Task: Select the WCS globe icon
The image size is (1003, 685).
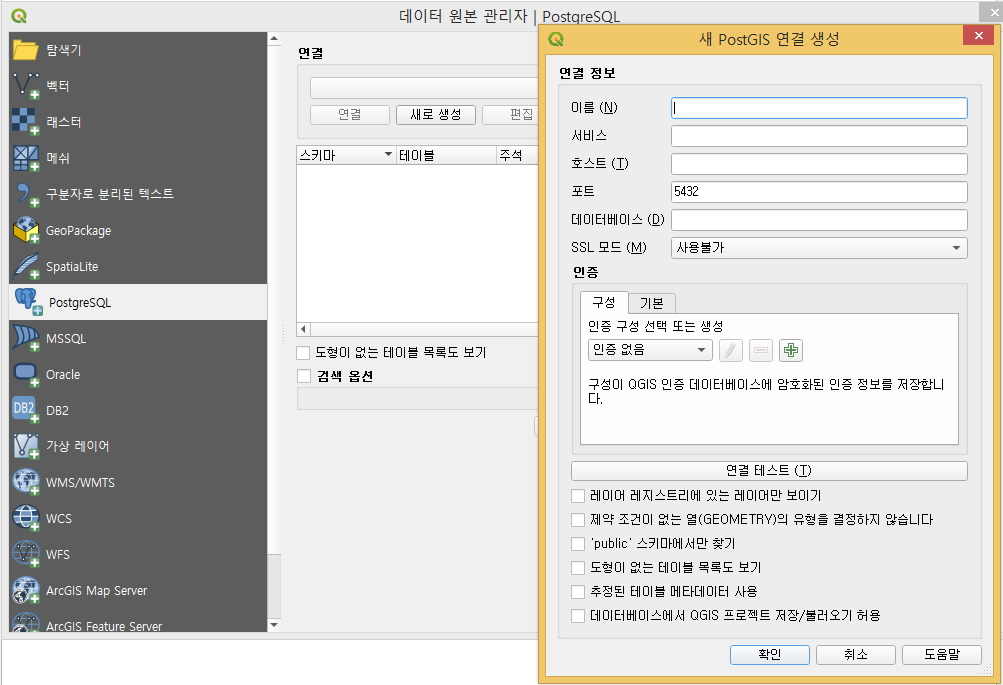Action: pyautogui.click(x=26, y=518)
